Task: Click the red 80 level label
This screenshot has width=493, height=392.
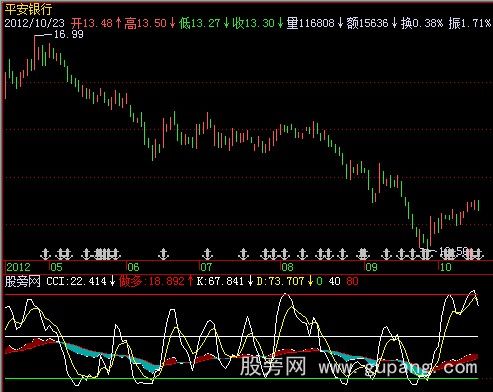Action: tap(352, 281)
